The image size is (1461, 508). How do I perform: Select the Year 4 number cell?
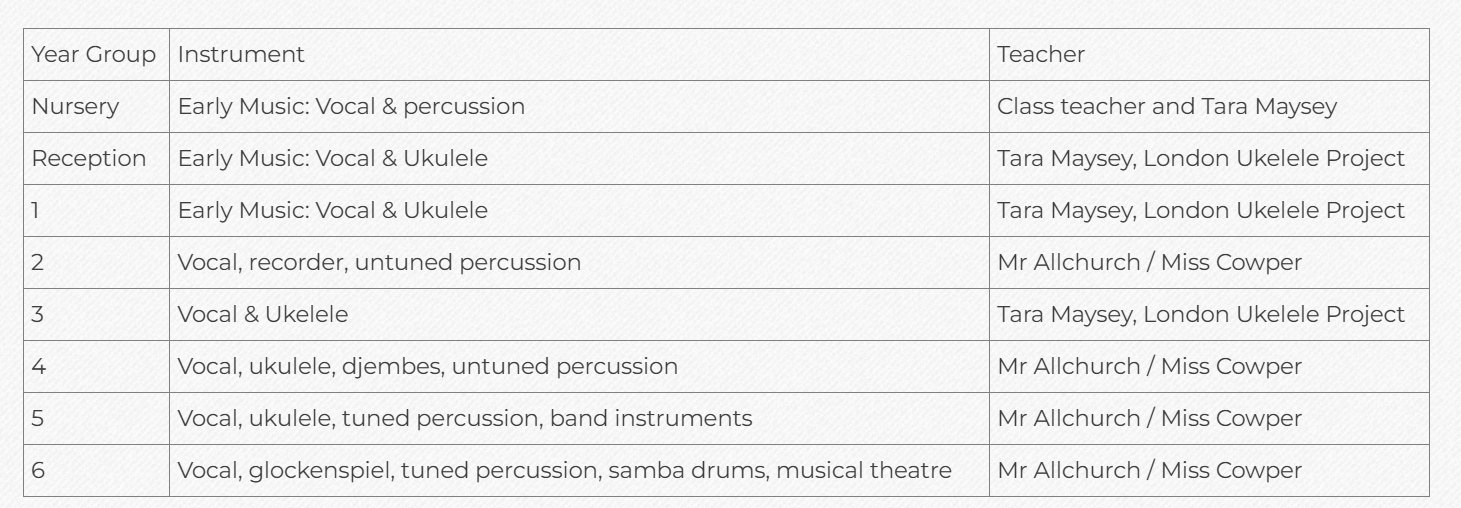click(96, 367)
